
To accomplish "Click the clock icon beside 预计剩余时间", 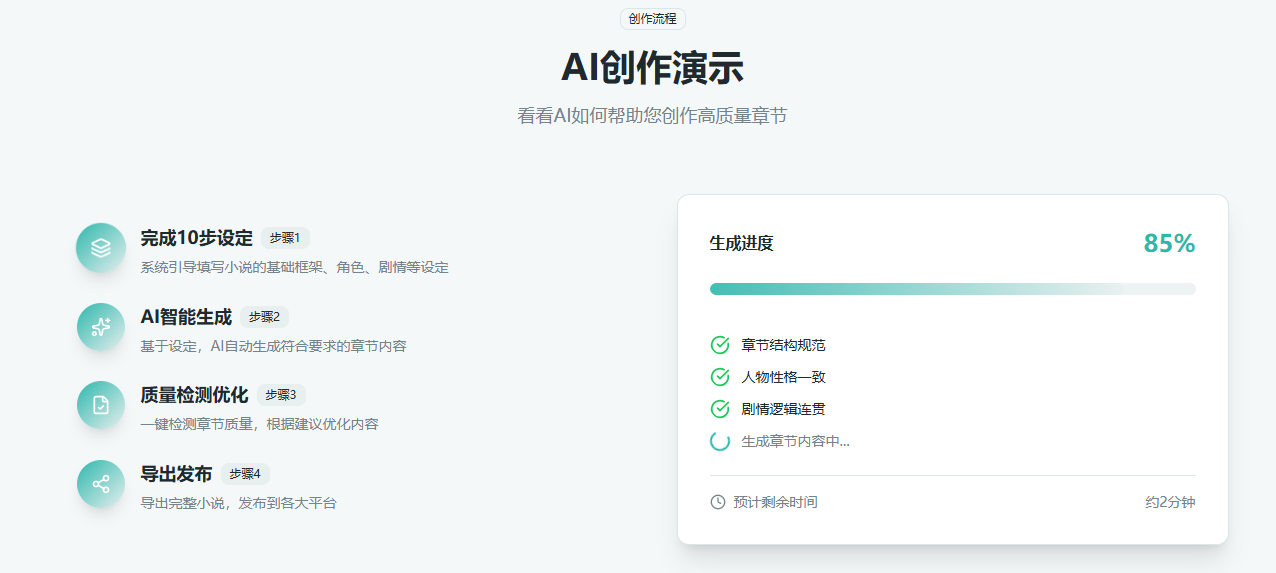I will point(717,502).
